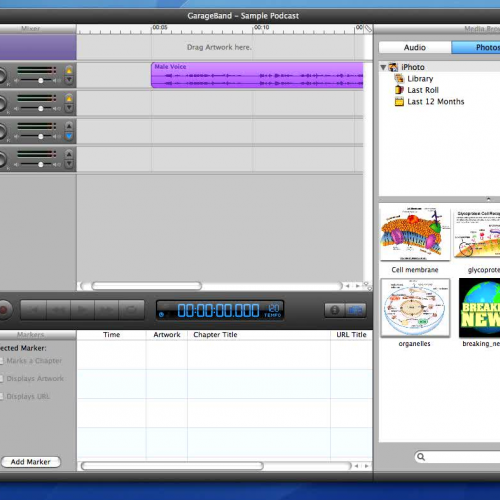Click the Mixer column header
Screen dimensions: 500x500
point(31,29)
